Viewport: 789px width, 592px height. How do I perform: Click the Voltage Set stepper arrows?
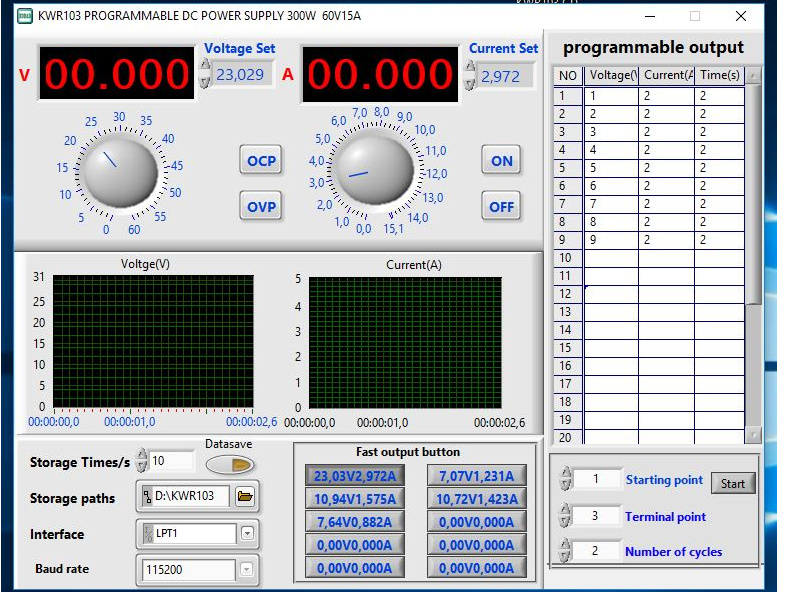pos(205,73)
